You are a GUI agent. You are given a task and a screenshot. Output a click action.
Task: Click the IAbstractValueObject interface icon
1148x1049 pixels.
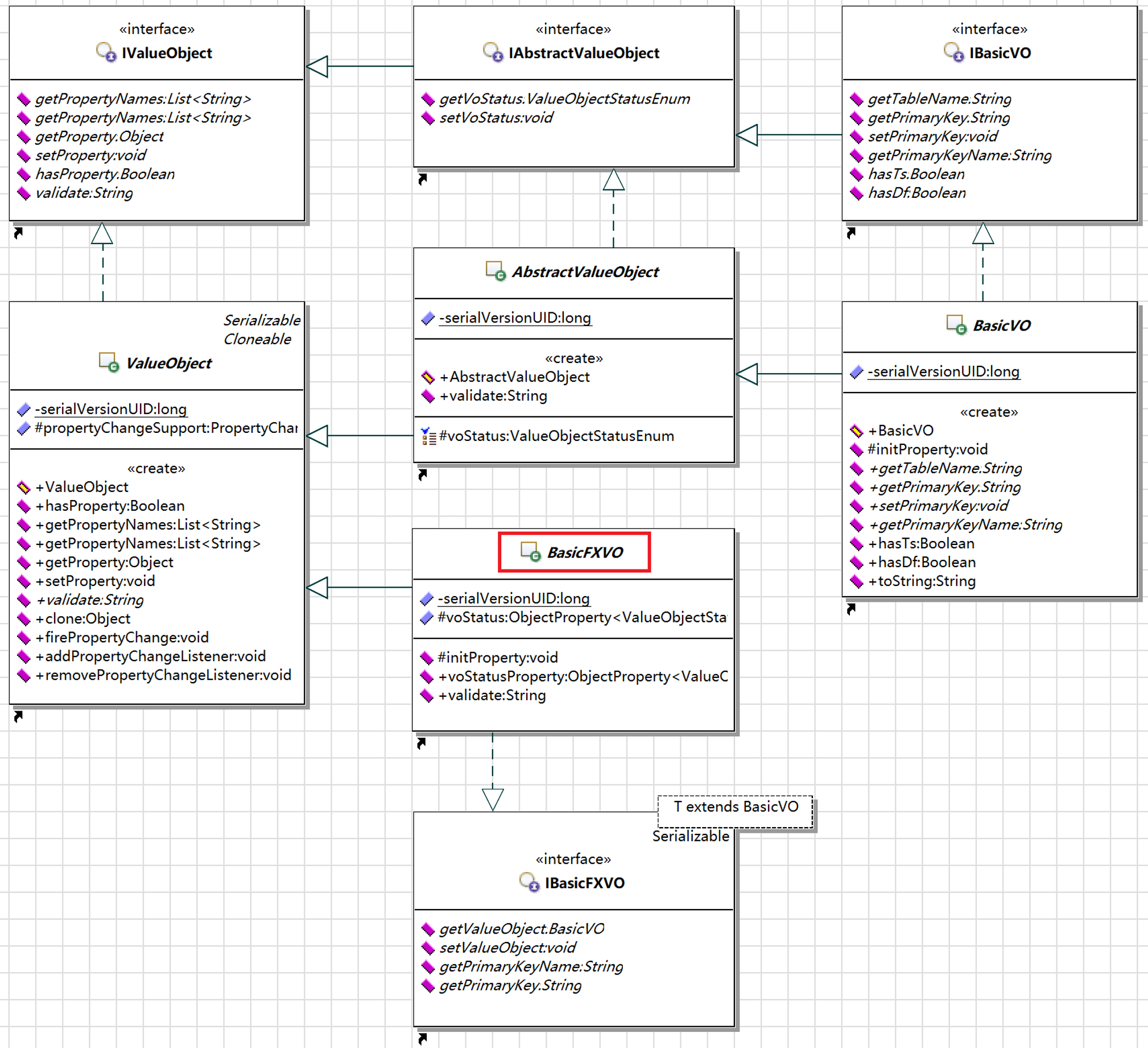(493, 52)
